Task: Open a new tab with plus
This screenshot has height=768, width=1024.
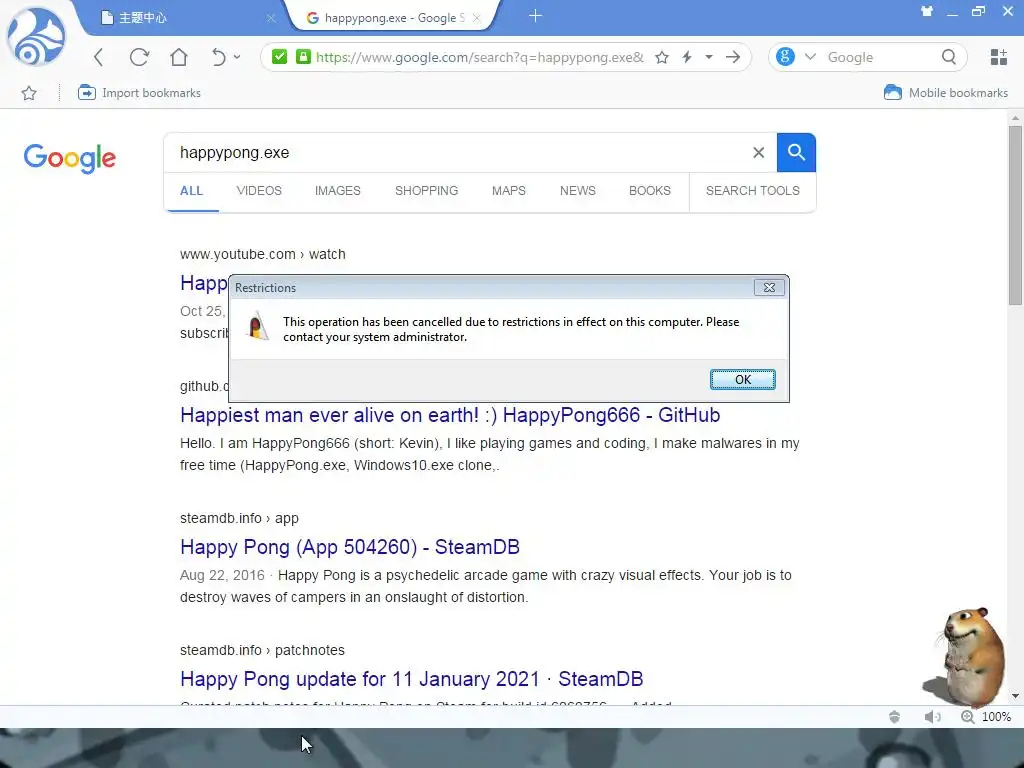Action: tap(536, 16)
